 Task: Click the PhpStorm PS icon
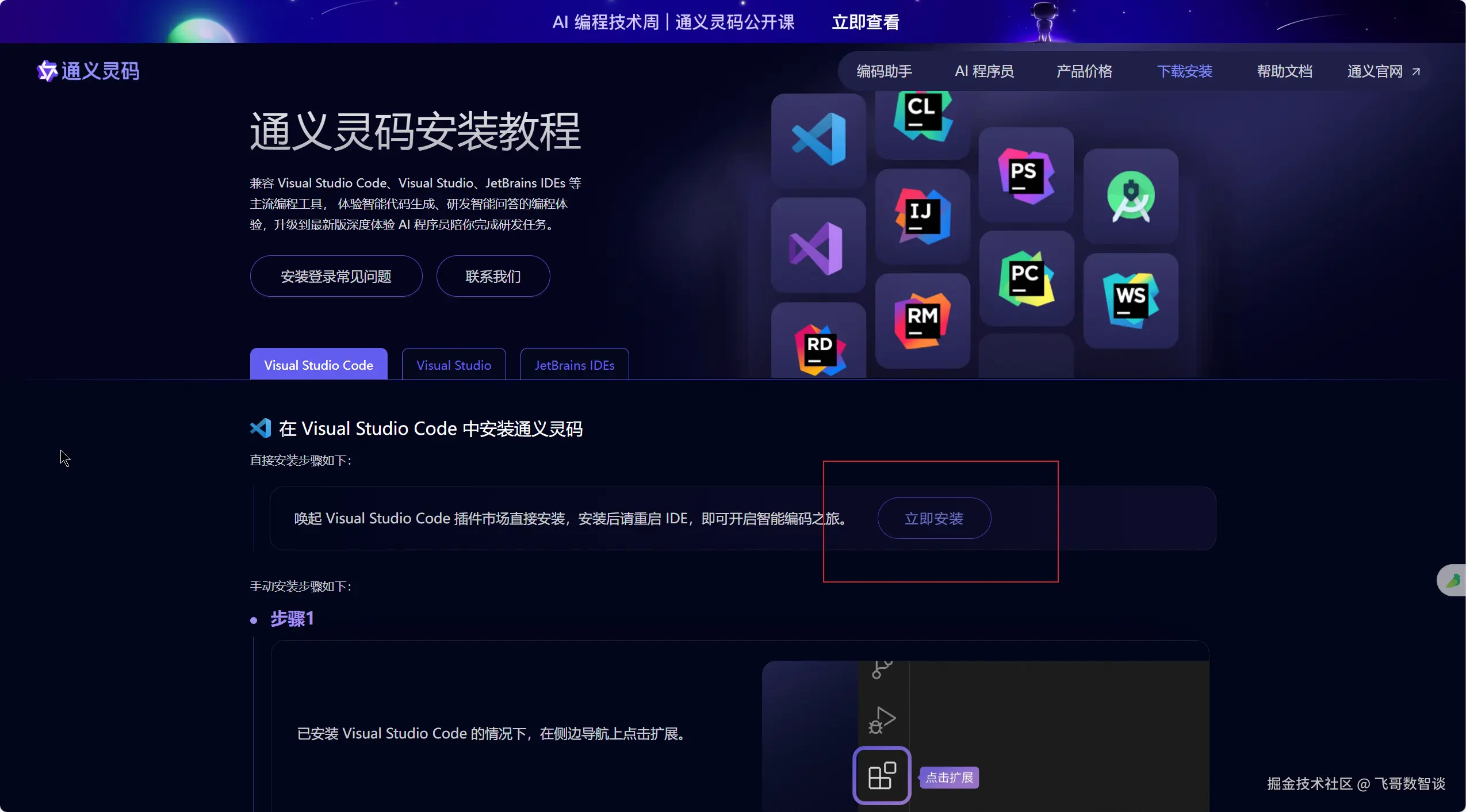[x=1026, y=175]
